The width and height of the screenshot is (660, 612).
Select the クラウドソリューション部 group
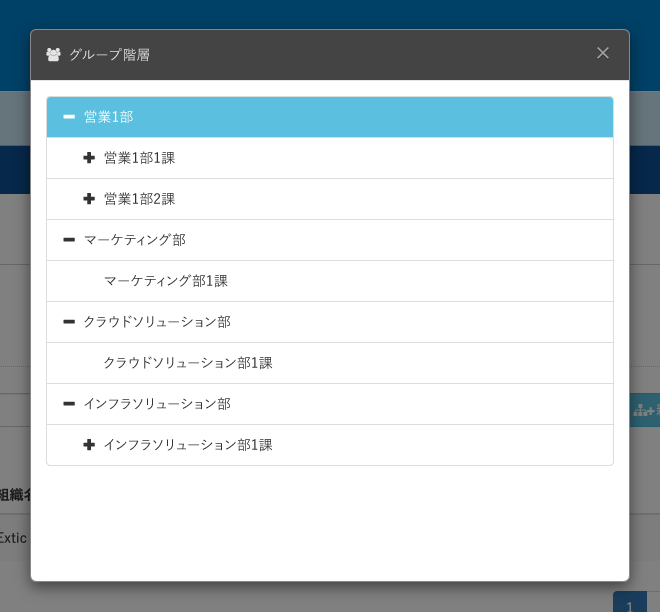pyautogui.click(x=157, y=322)
